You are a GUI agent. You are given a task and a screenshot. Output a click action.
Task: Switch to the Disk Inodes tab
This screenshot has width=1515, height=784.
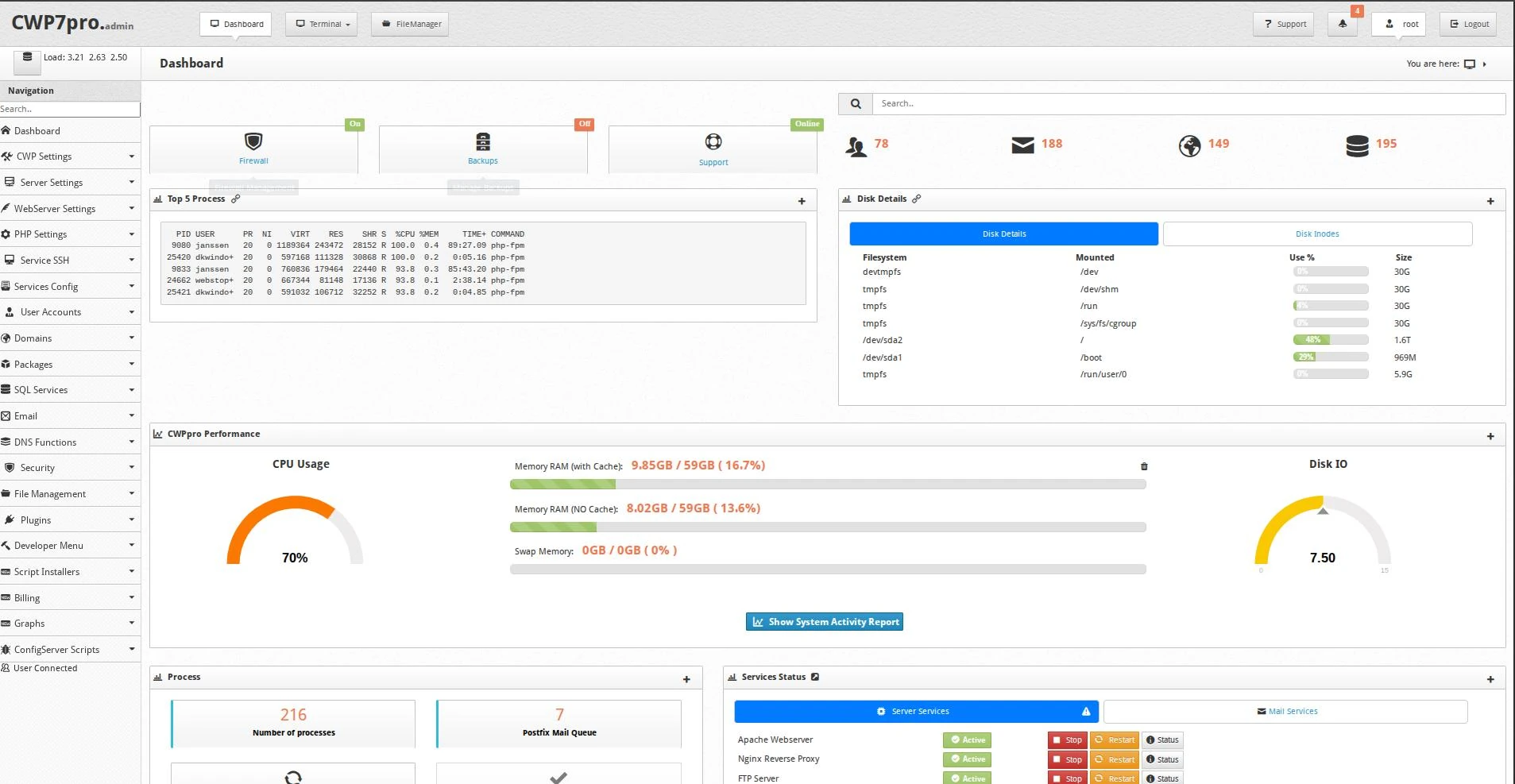1316,234
